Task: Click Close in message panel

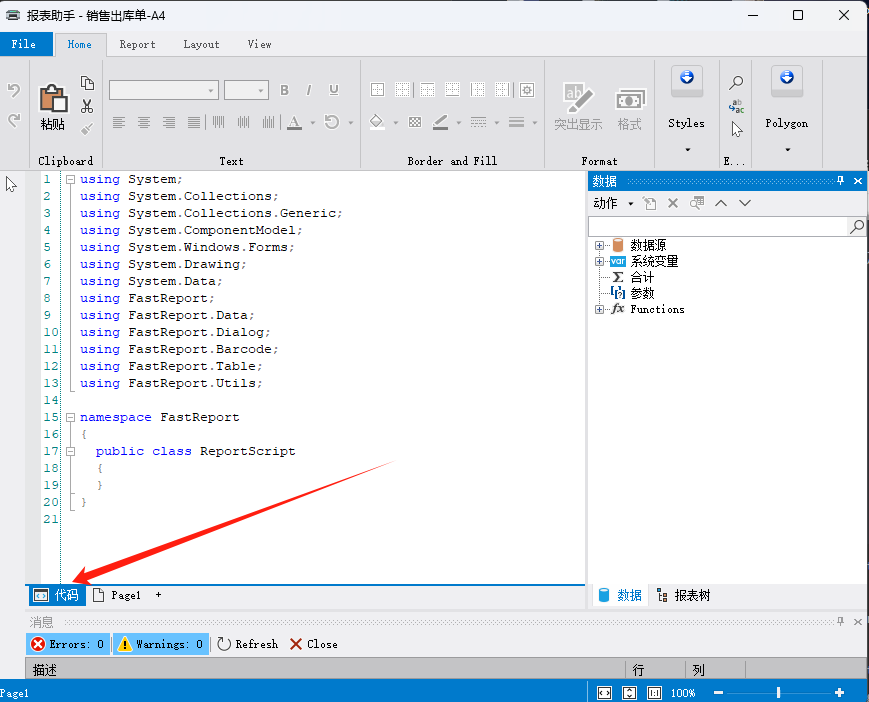Action: pos(314,644)
